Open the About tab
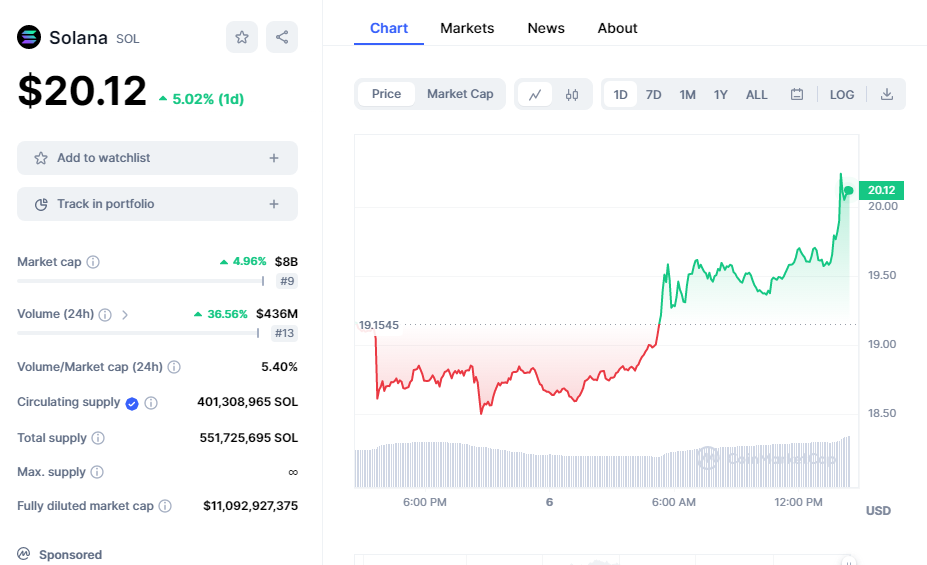Screen dimensions: 927x565 pyautogui.click(x=617, y=28)
